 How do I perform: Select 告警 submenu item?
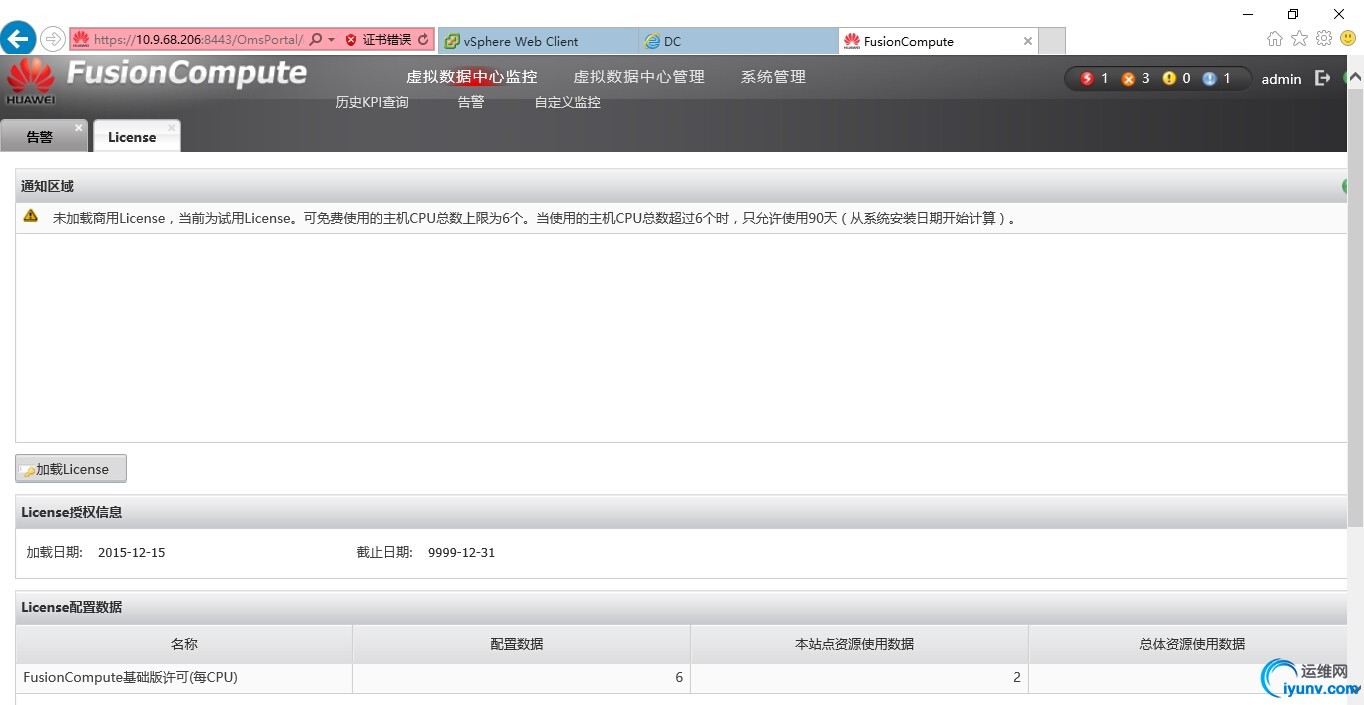pyautogui.click(x=471, y=102)
